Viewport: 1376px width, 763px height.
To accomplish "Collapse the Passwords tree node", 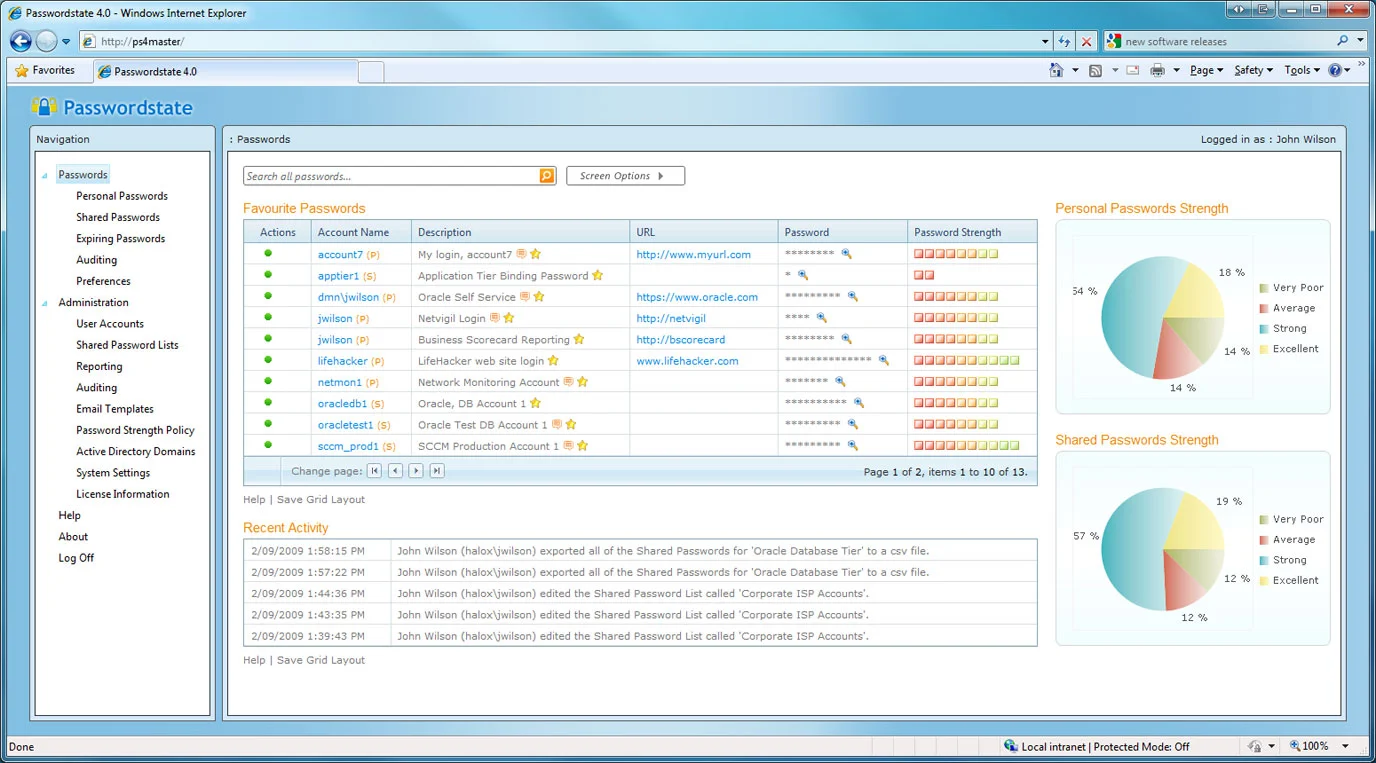I will click(x=45, y=175).
